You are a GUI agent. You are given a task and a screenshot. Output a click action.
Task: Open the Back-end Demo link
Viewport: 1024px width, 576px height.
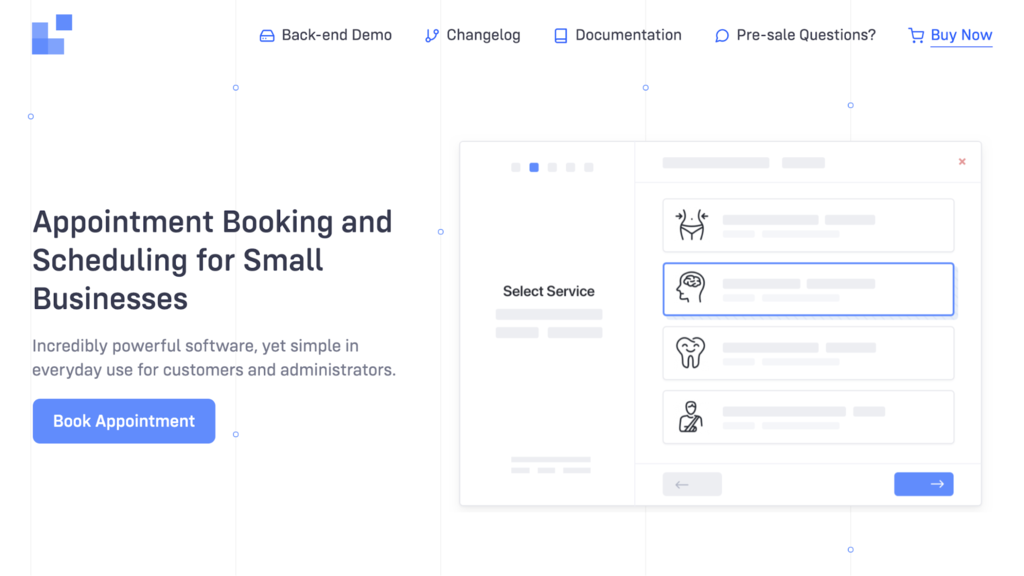(x=336, y=35)
